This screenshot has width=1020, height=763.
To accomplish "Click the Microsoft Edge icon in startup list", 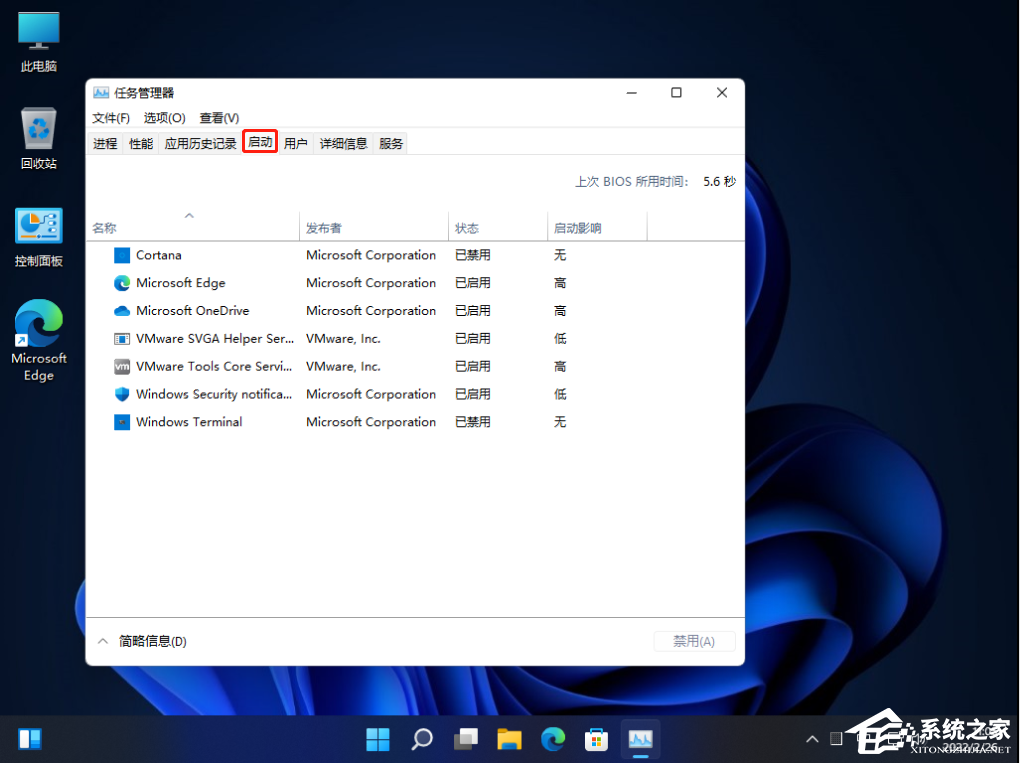I will [x=121, y=283].
